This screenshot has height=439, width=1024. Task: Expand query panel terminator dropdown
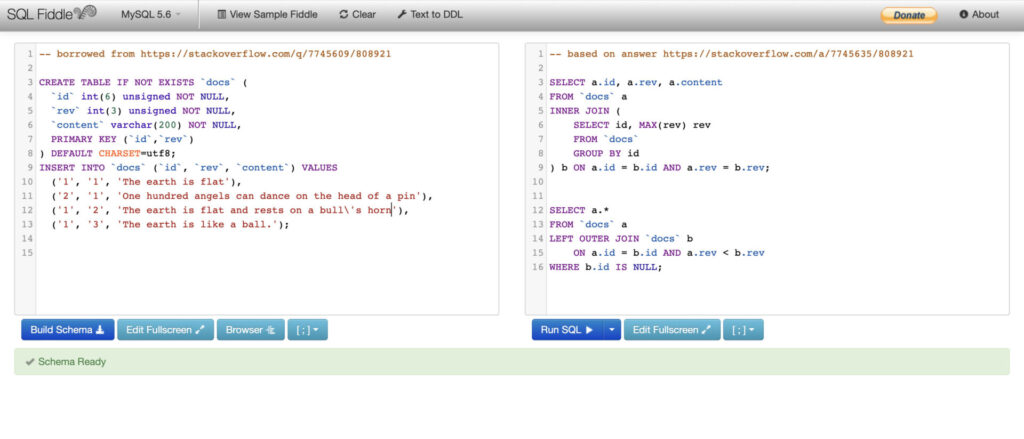[x=742, y=329]
